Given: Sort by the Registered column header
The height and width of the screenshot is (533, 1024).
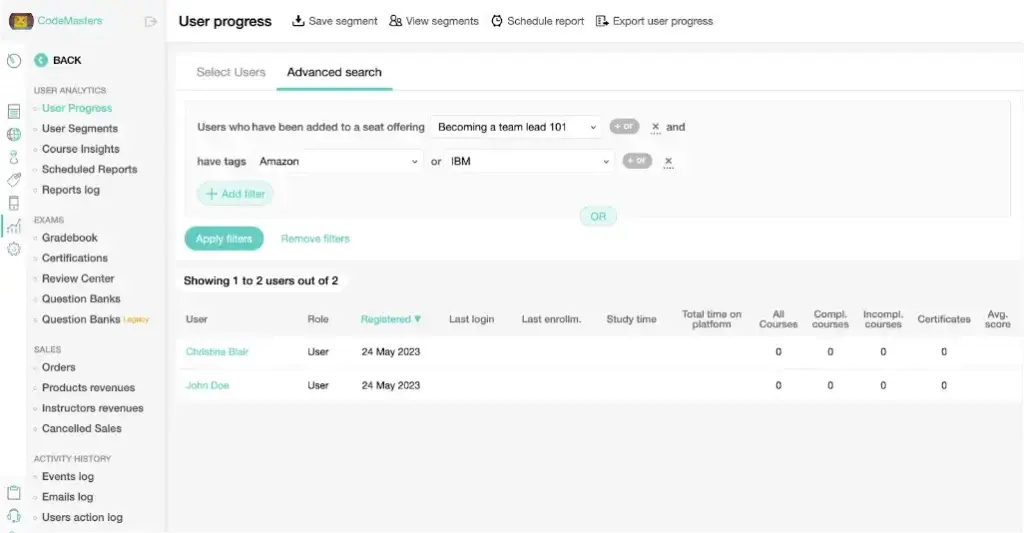Looking at the screenshot, I should [x=391, y=319].
